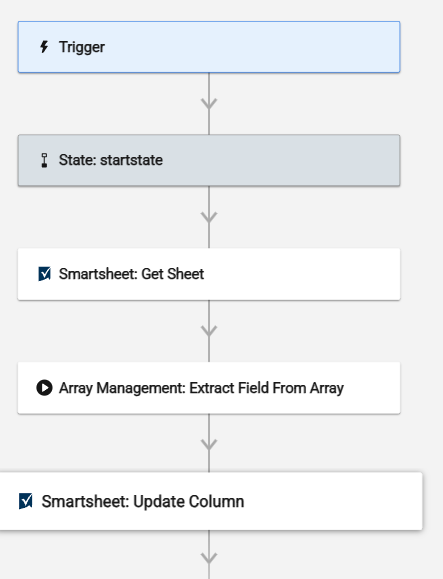443x579 pixels.
Task: Click the "Smartsheet: Update Column" label text
Action: [x=143, y=501]
